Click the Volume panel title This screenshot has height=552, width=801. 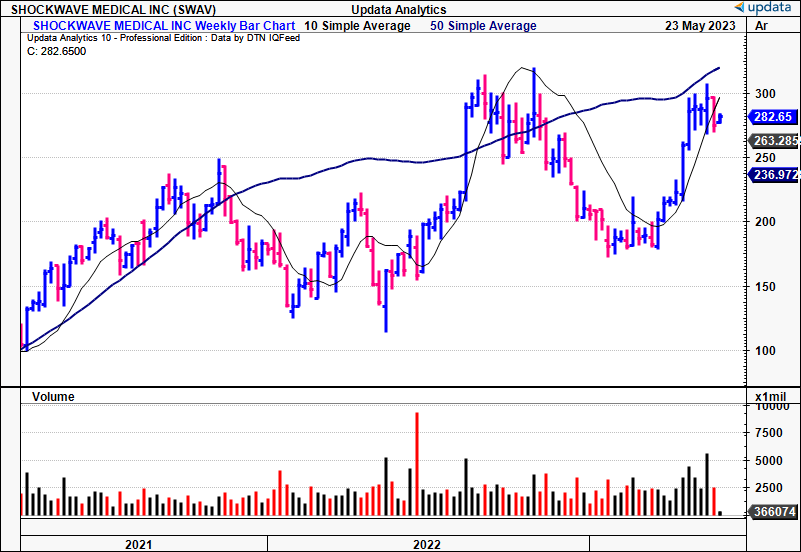pyautogui.click(x=53, y=397)
